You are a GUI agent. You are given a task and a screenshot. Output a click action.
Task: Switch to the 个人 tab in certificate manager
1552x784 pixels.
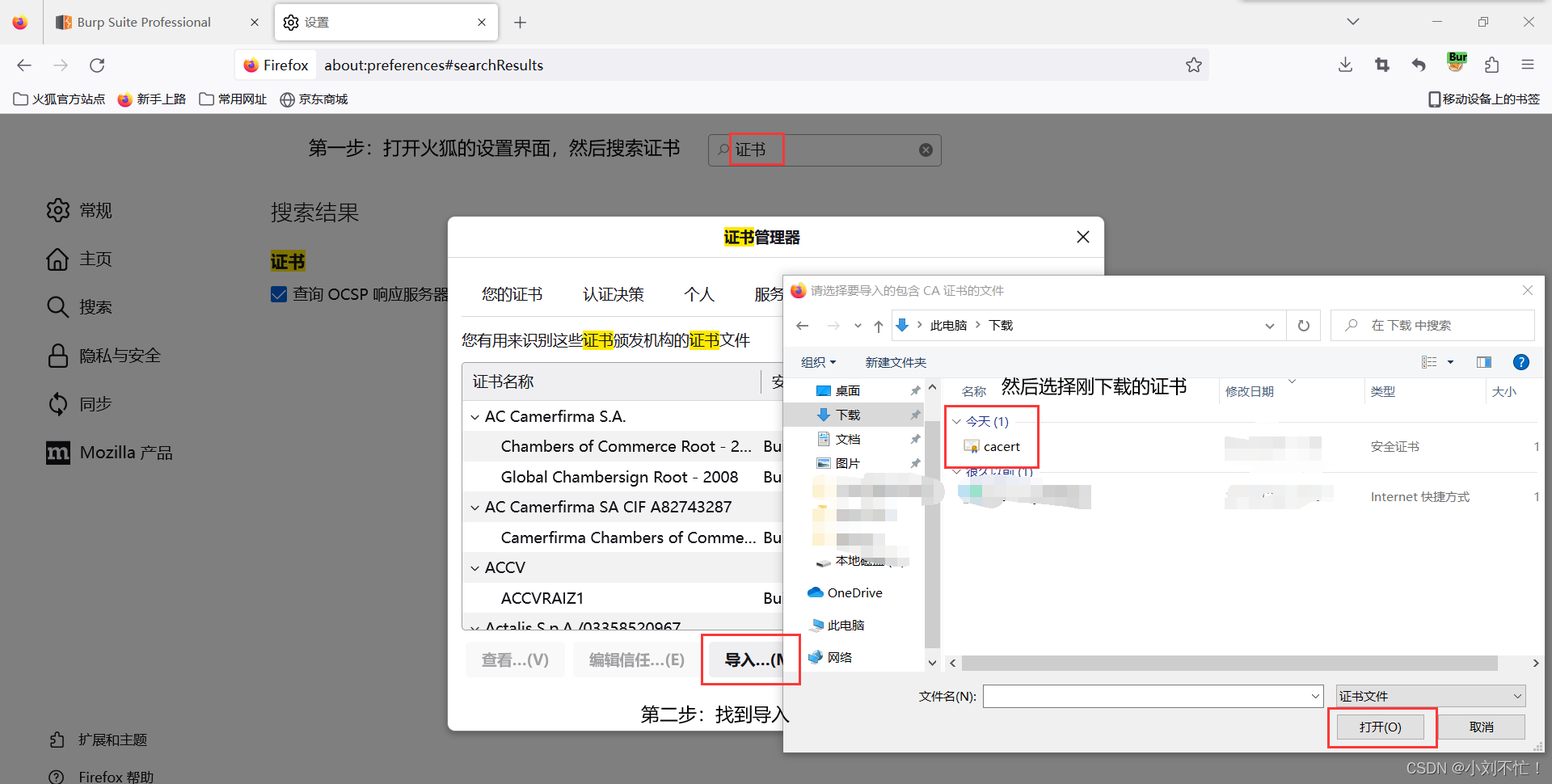coord(699,293)
